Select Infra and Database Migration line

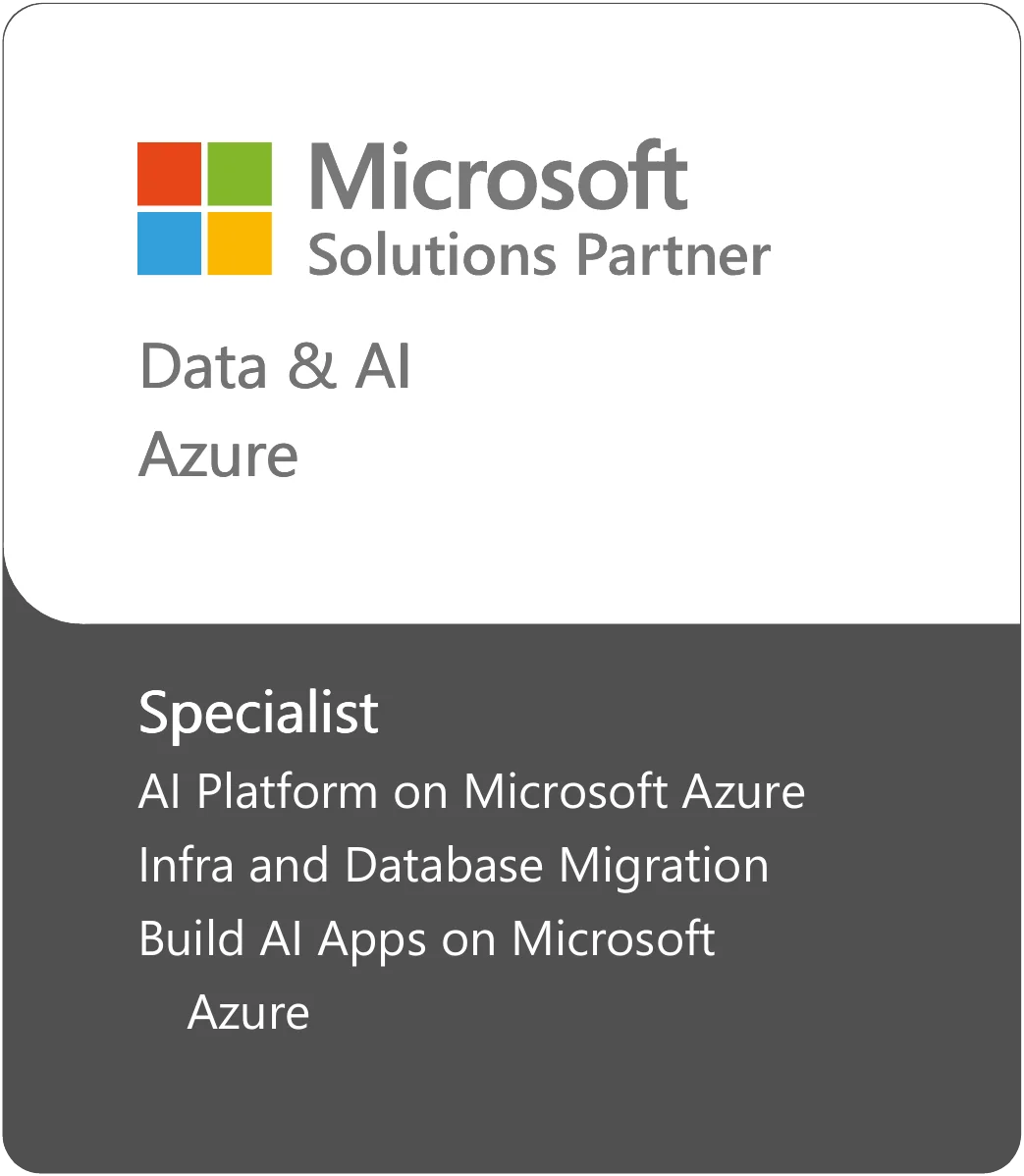pos(454,866)
